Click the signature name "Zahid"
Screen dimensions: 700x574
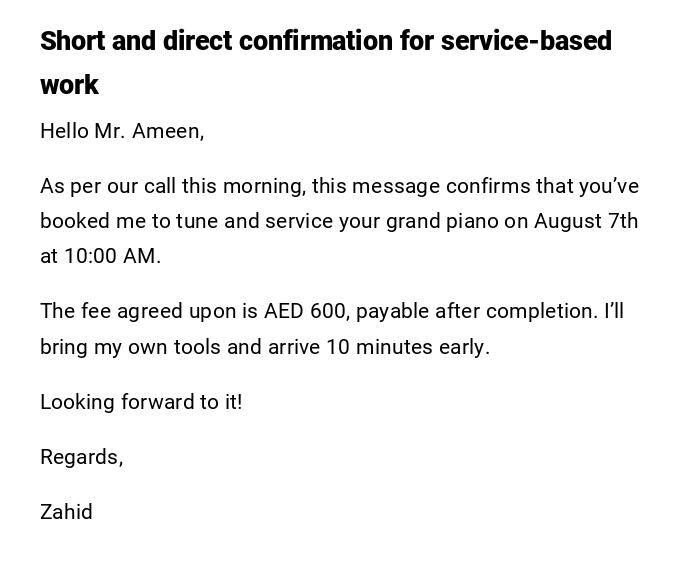[x=66, y=512]
